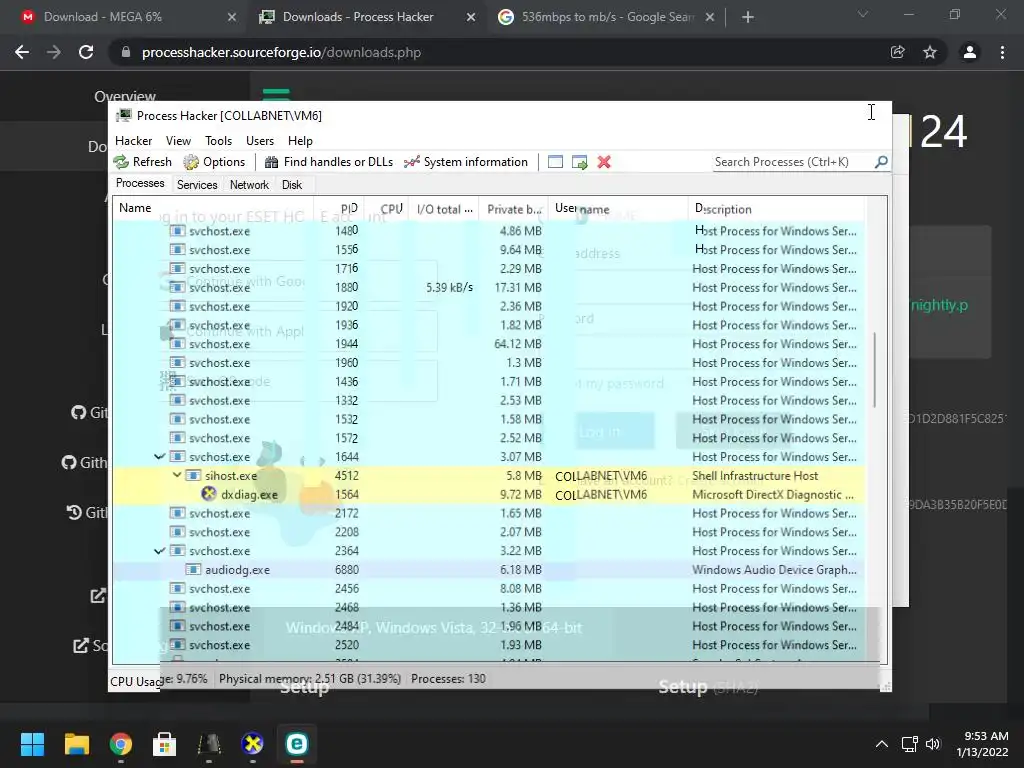
Task: Sort by the I/O total column header
Action: coord(444,208)
